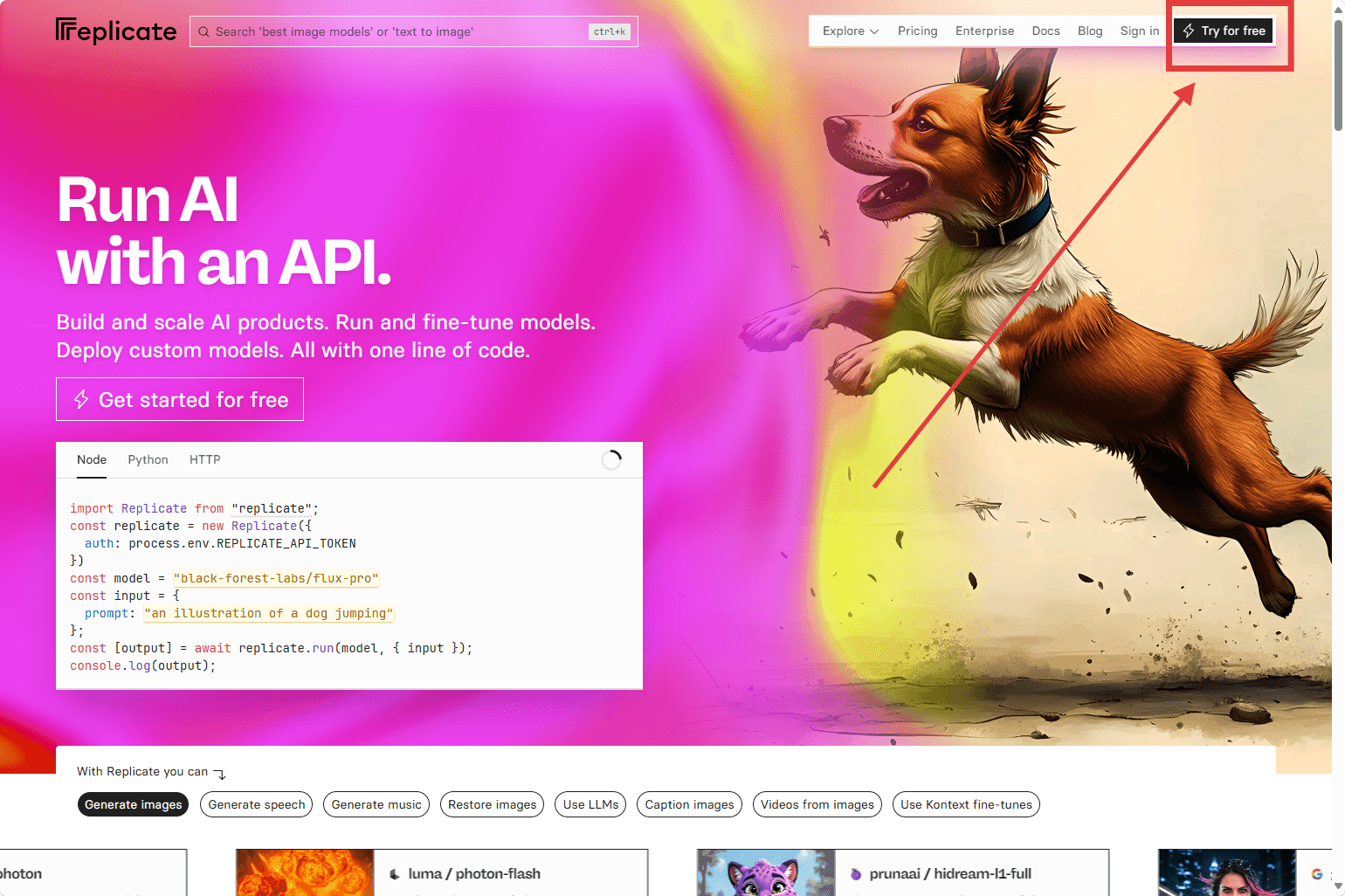Click the ctrl+k shortcut badge
This screenshot has height=896, width=1345.
(x=610, y=31)
